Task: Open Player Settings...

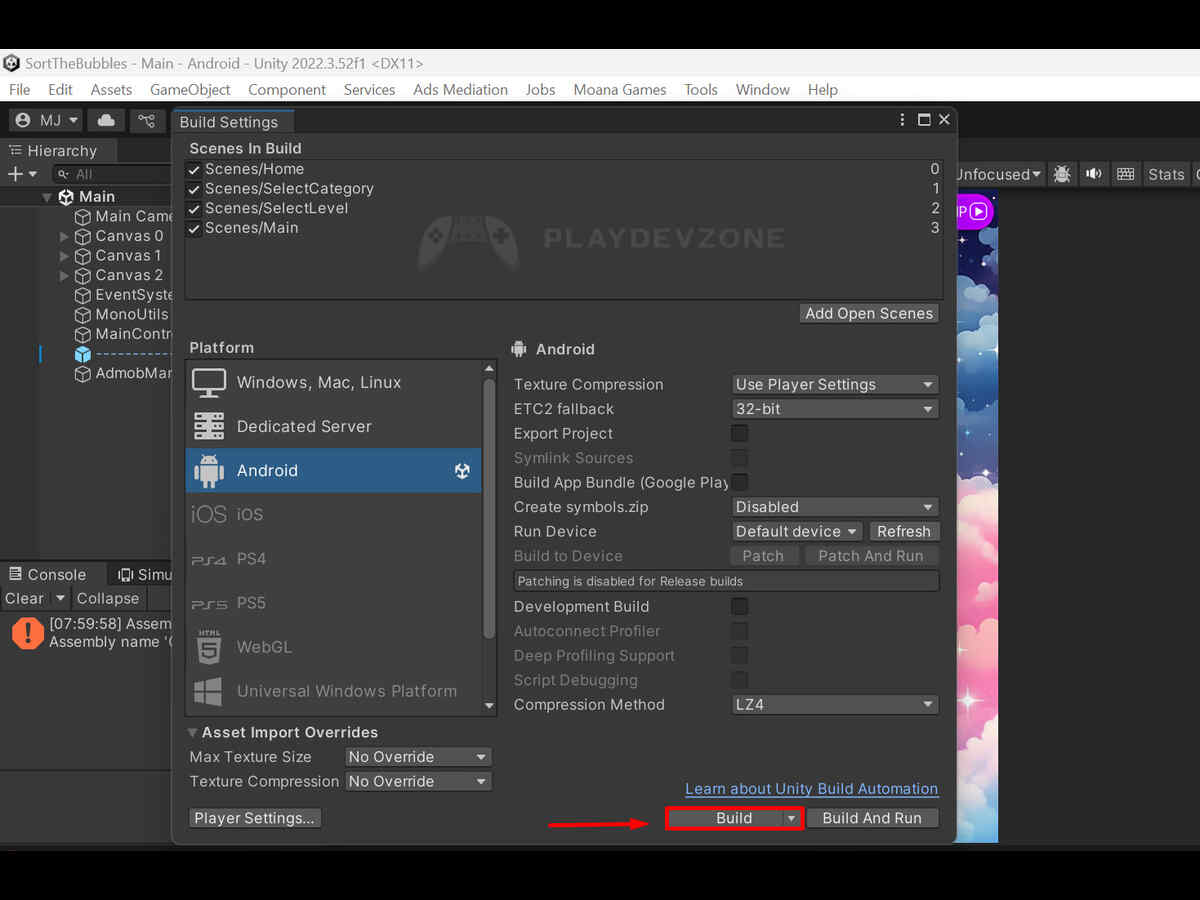Action: (x=255, y=818)
